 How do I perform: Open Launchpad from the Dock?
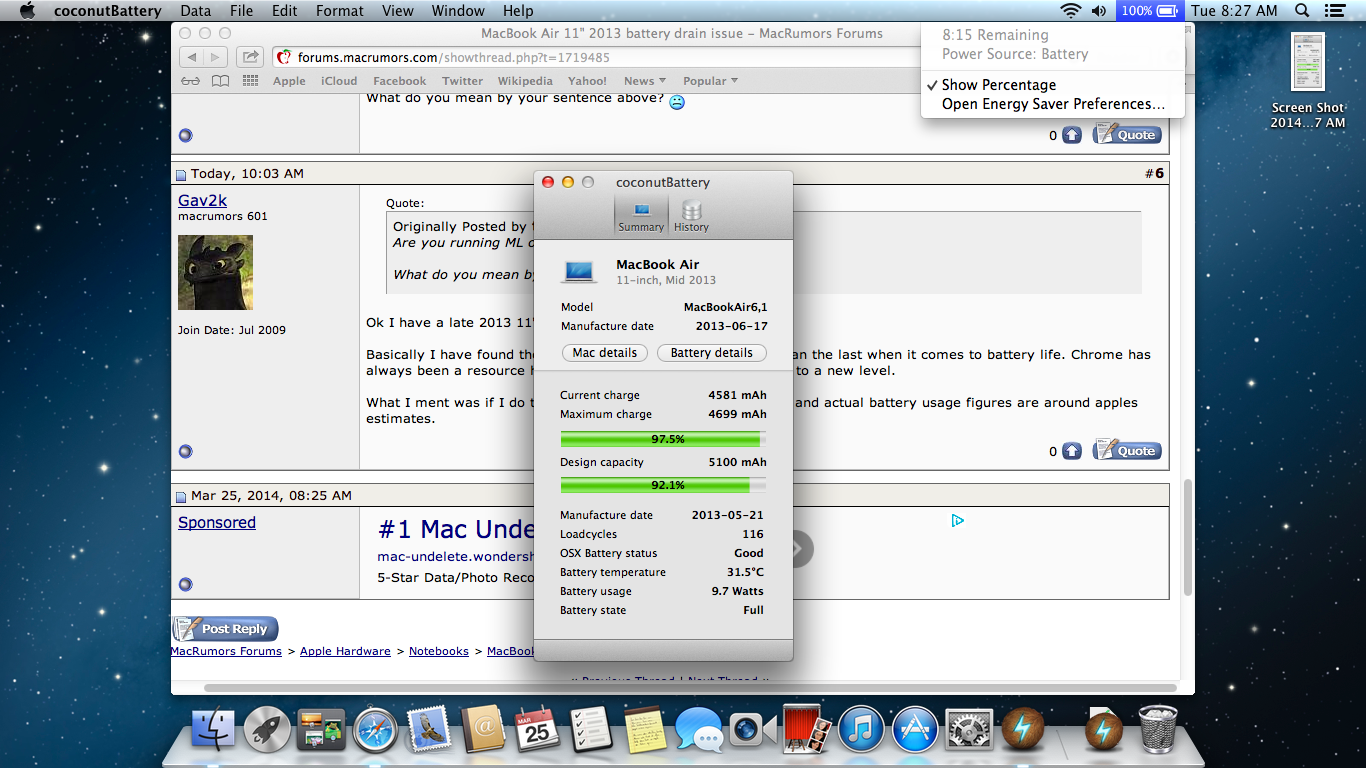pos(267,730)
